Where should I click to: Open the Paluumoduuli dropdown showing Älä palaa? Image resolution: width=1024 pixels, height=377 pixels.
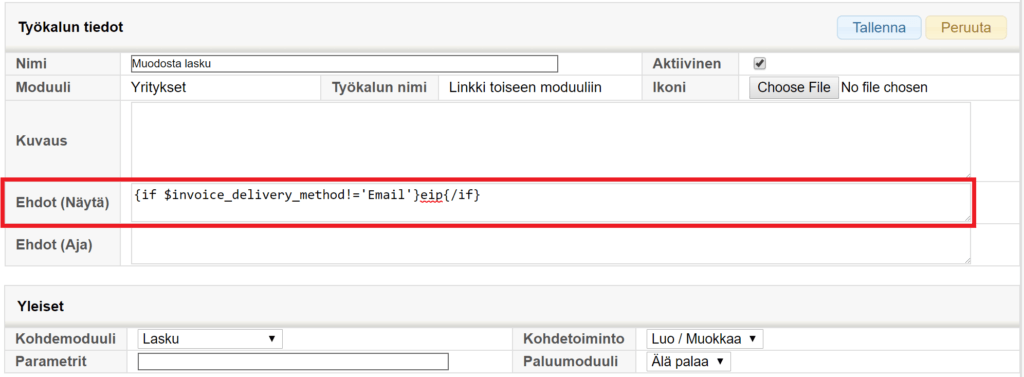688,361
